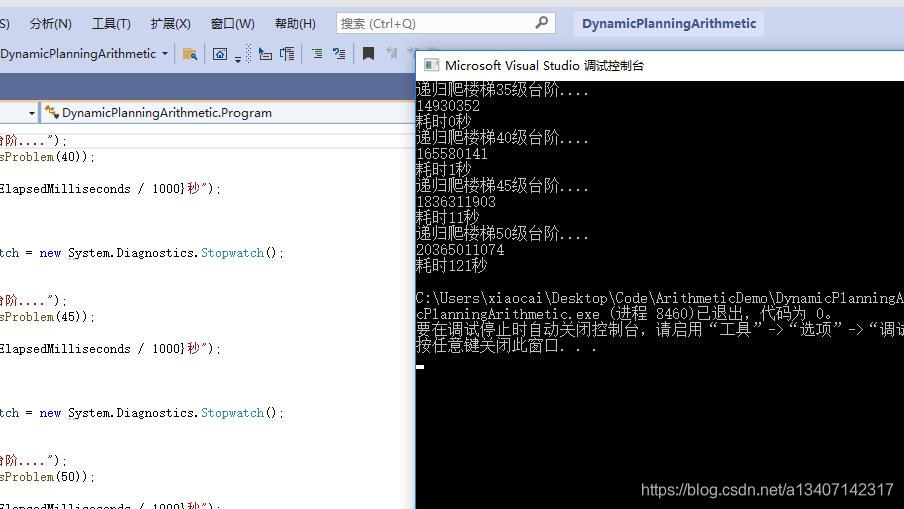Open the 扩展(X) menu

[x=170, y=24]
